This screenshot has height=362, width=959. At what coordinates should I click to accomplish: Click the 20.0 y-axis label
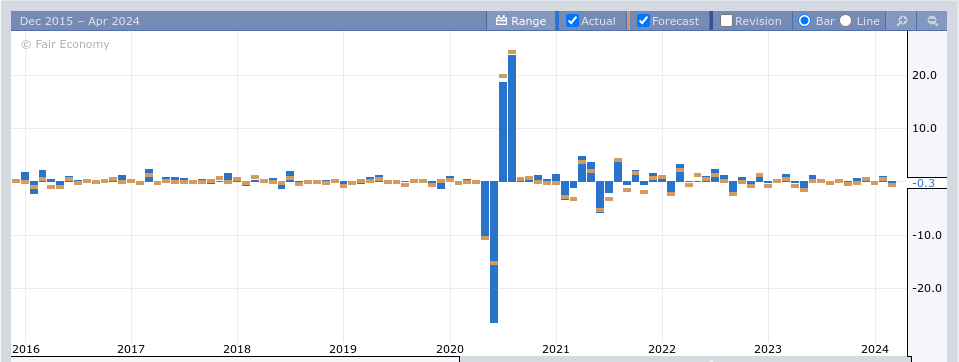pyautogui.click(x=924, y=75)
